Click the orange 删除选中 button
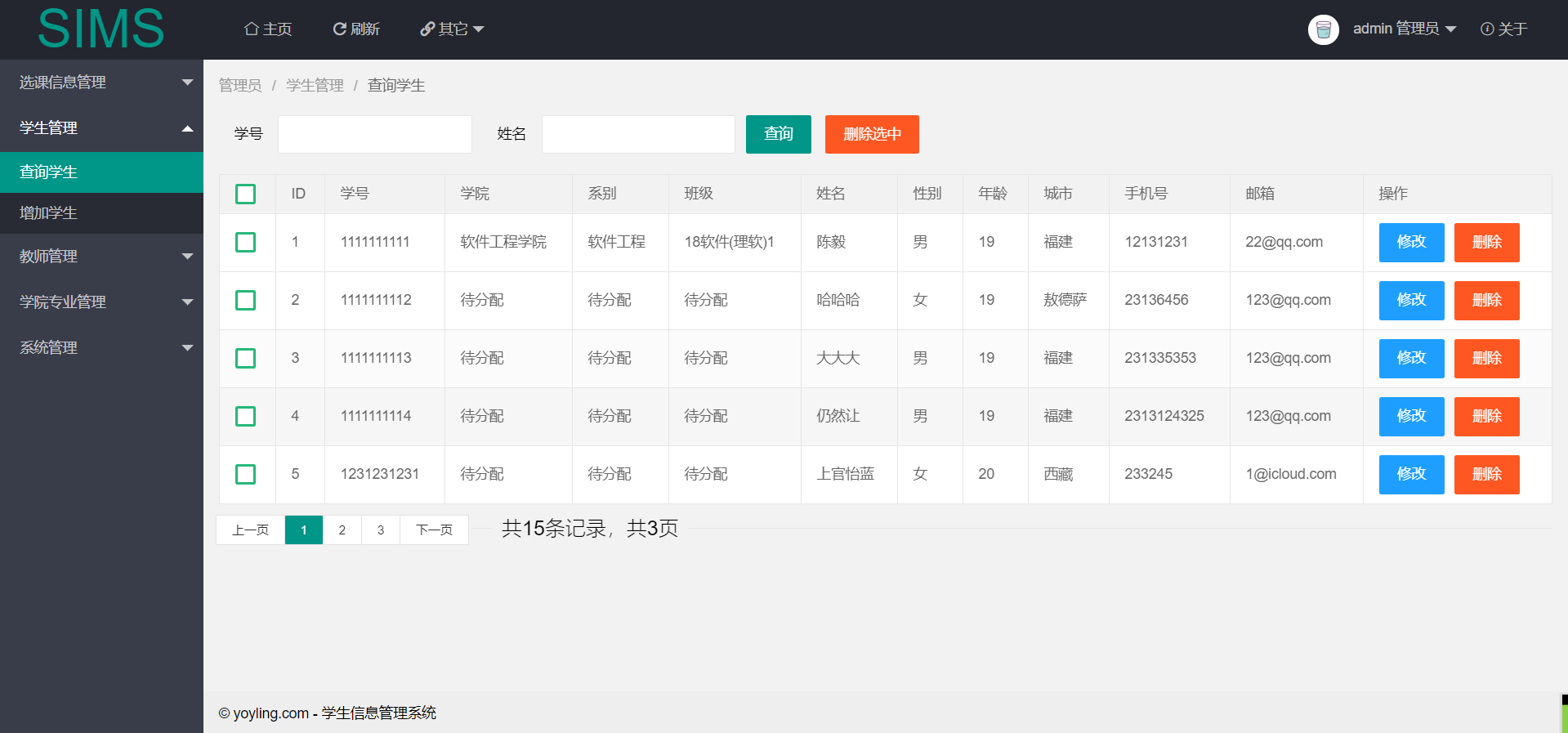The height and width of the screenshot is (733, 1568). pyautogui.click(x=872, y=134)
